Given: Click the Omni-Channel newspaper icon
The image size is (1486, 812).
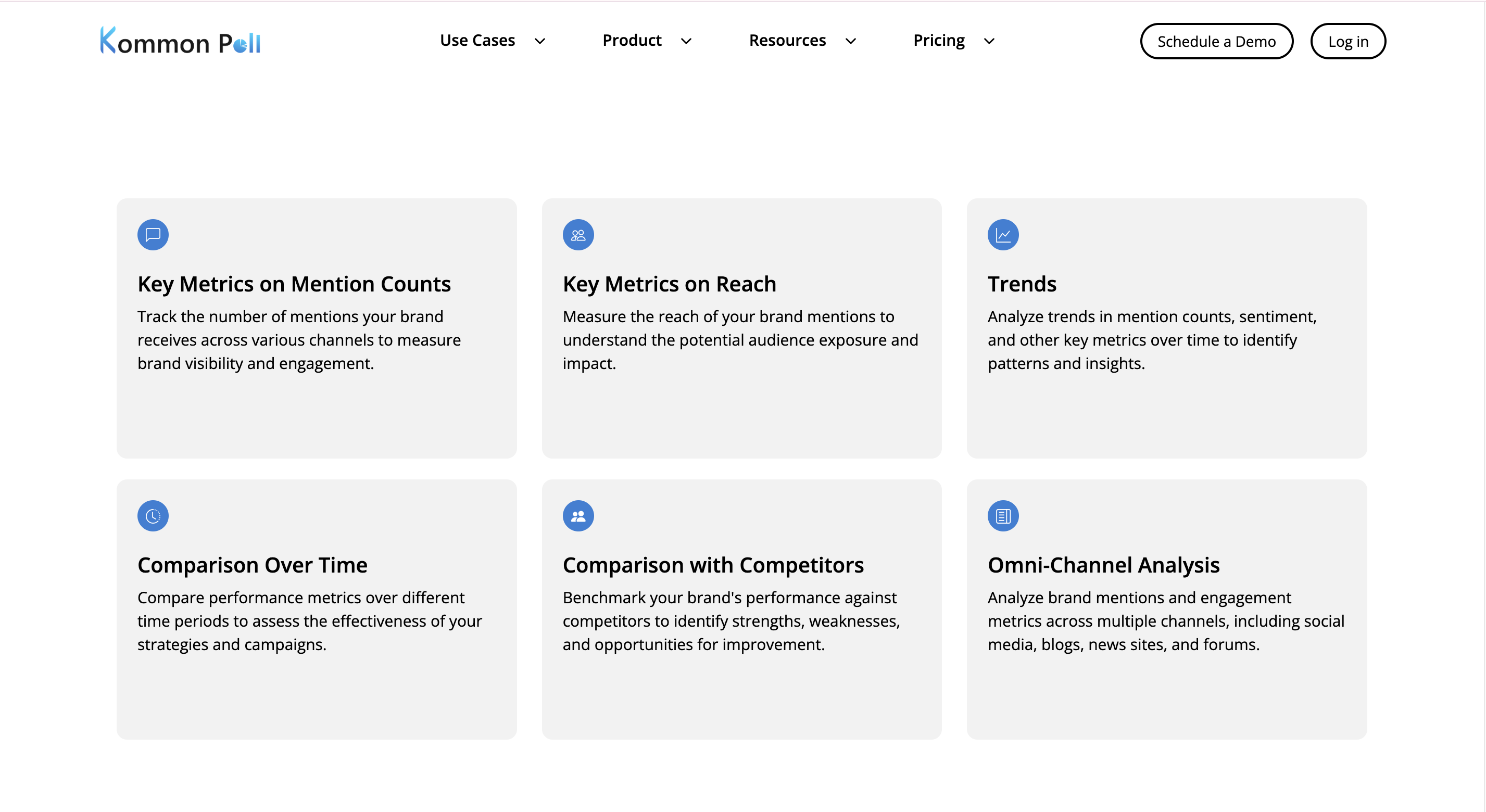Looking at the screenshot, I should 1003,516.
